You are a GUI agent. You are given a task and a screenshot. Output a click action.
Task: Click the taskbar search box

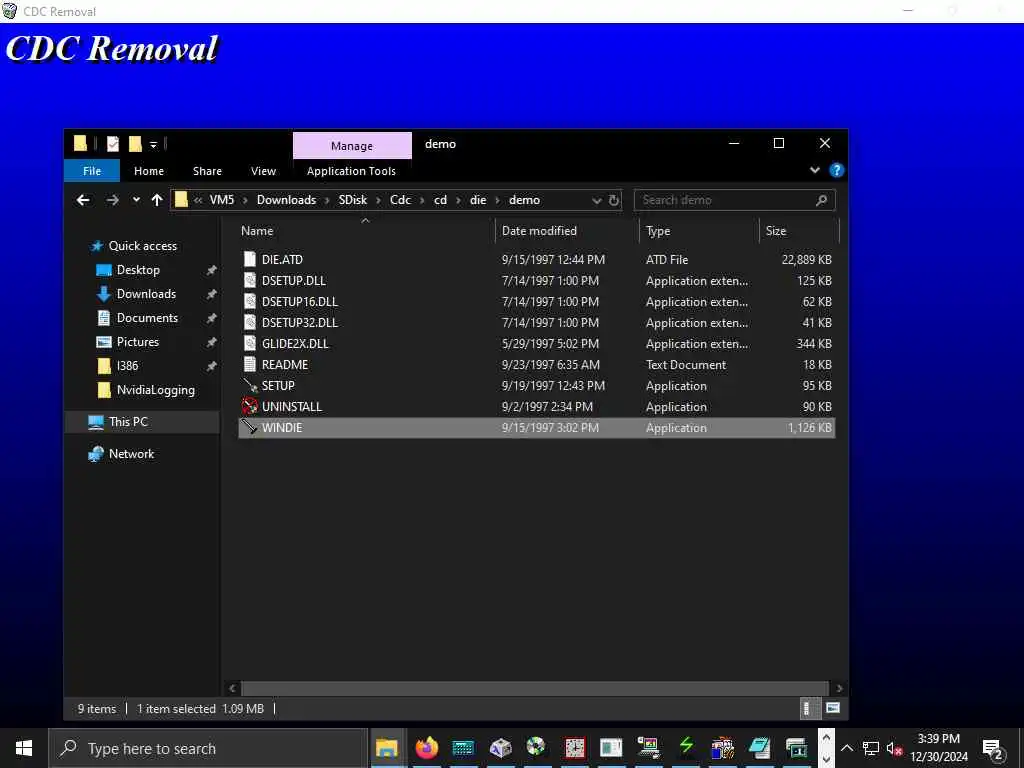click(x=209, y=748)
